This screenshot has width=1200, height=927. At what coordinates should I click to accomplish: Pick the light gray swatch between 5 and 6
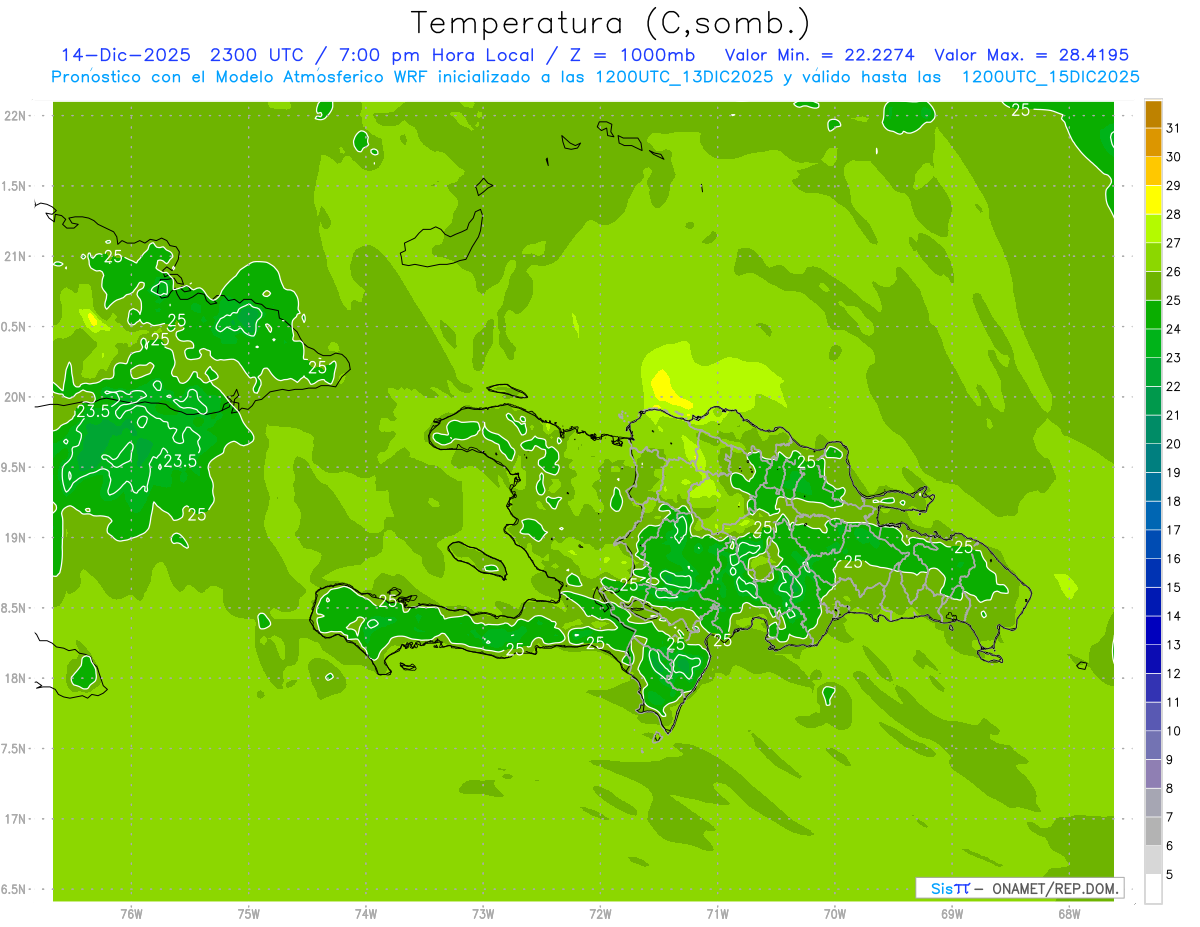click(1153, 860)
